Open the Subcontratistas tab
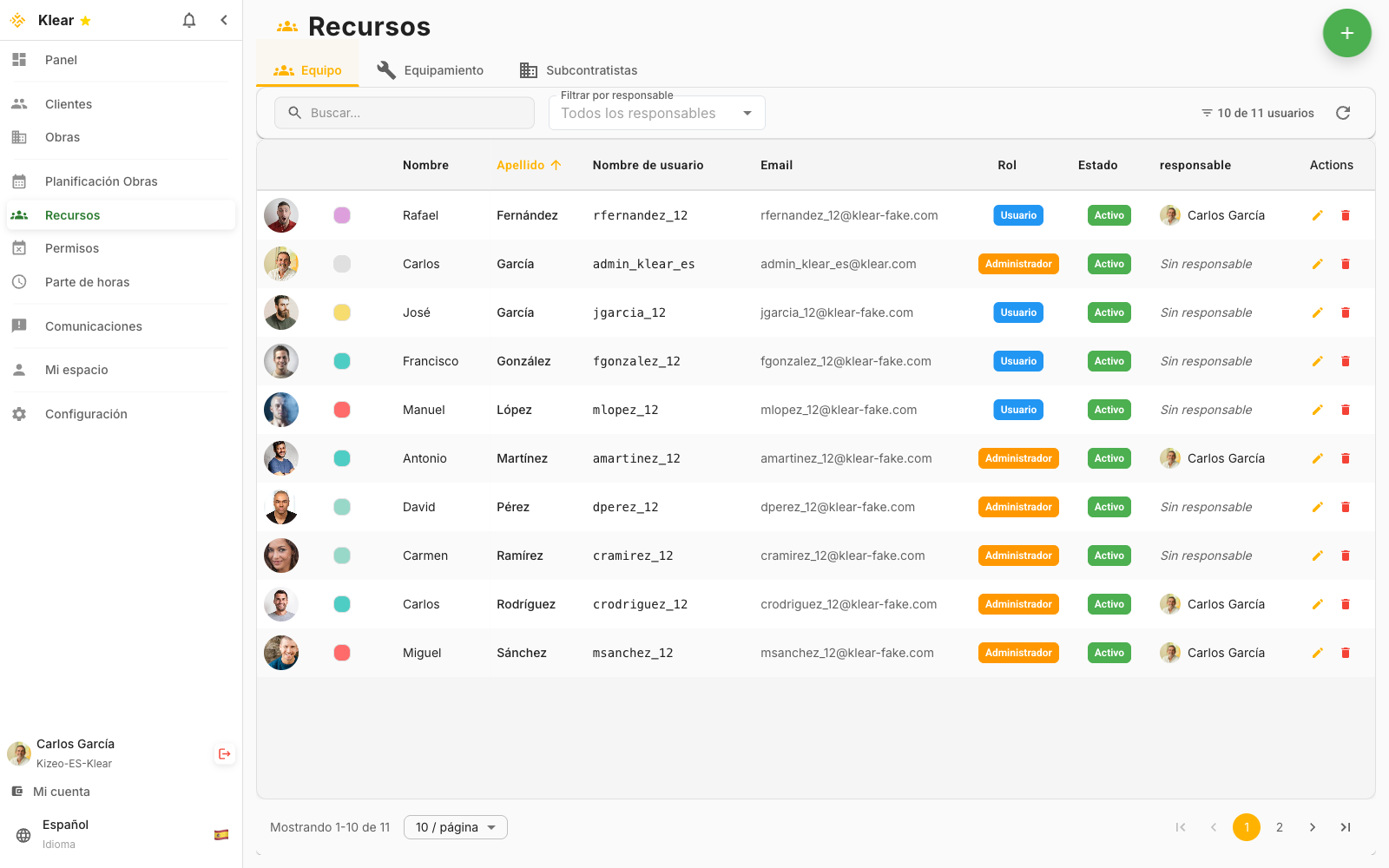 [578, 70]
